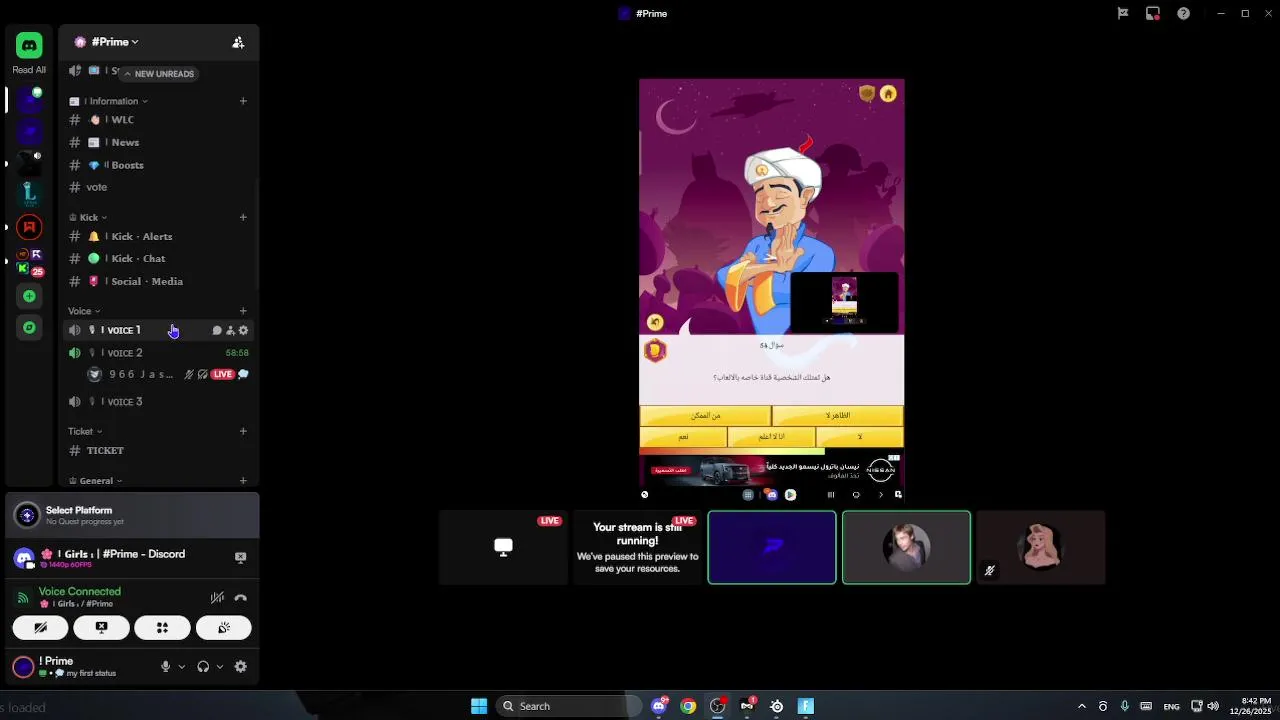This screenshot has height=720, width=1280.
Task: Select the paused stream preview tile
Action: point(638,547)
